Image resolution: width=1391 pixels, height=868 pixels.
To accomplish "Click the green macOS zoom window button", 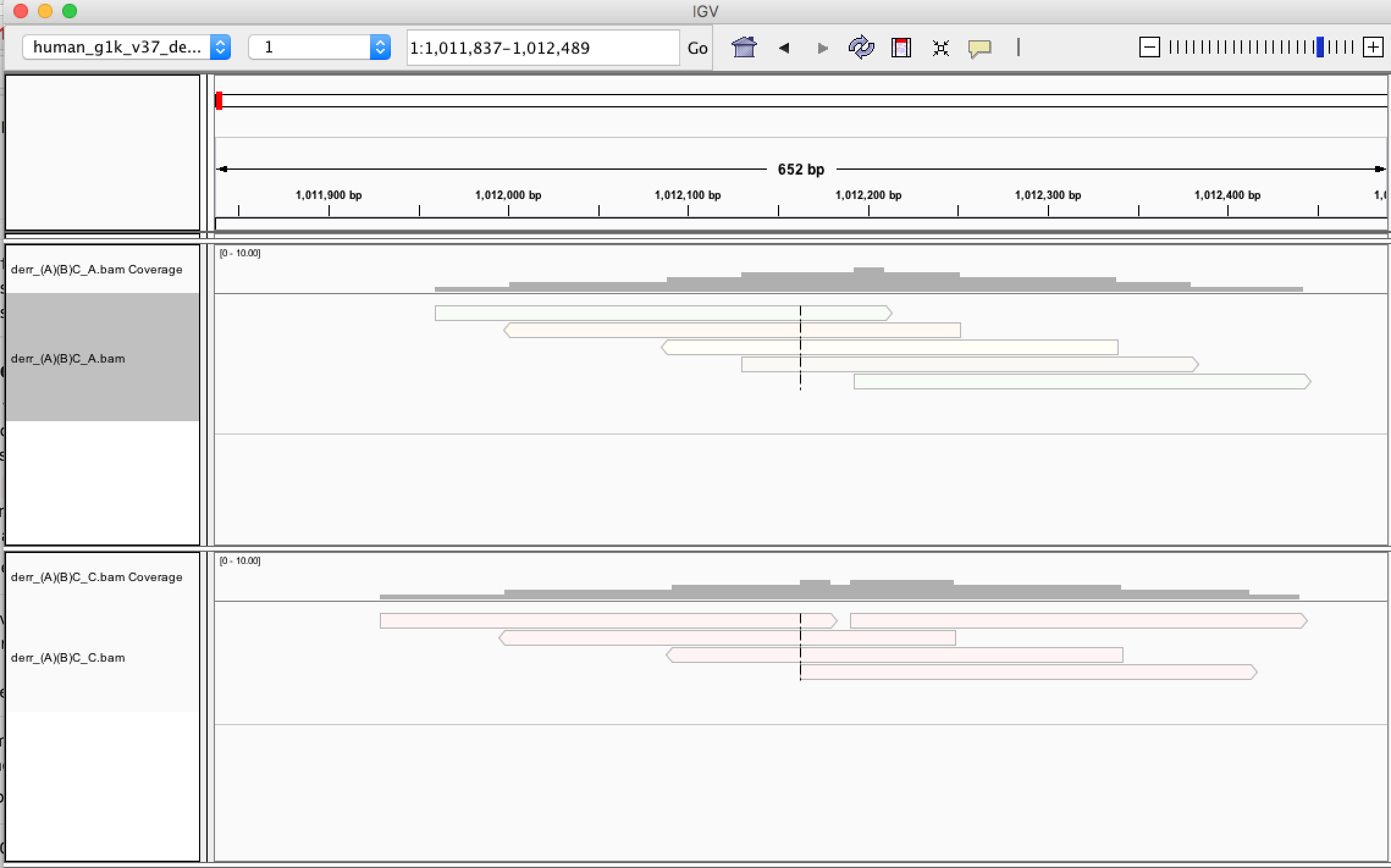I will (70, 11).
